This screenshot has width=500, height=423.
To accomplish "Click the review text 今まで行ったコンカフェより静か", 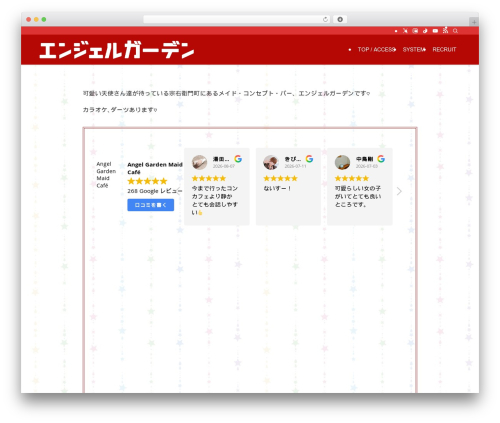I will pyautogui.click(x=215, y=200).
